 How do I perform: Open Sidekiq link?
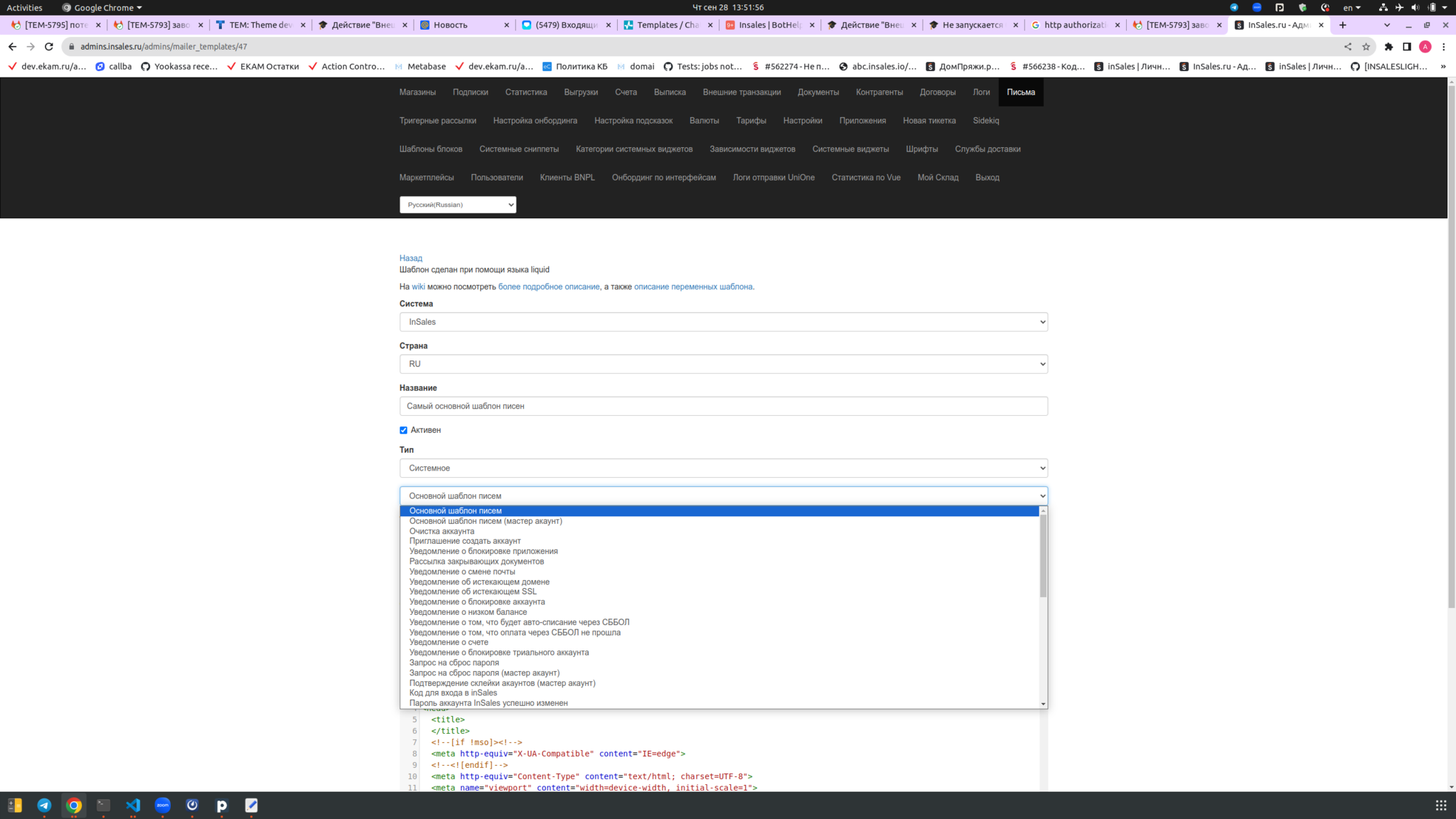click(985, 121)
